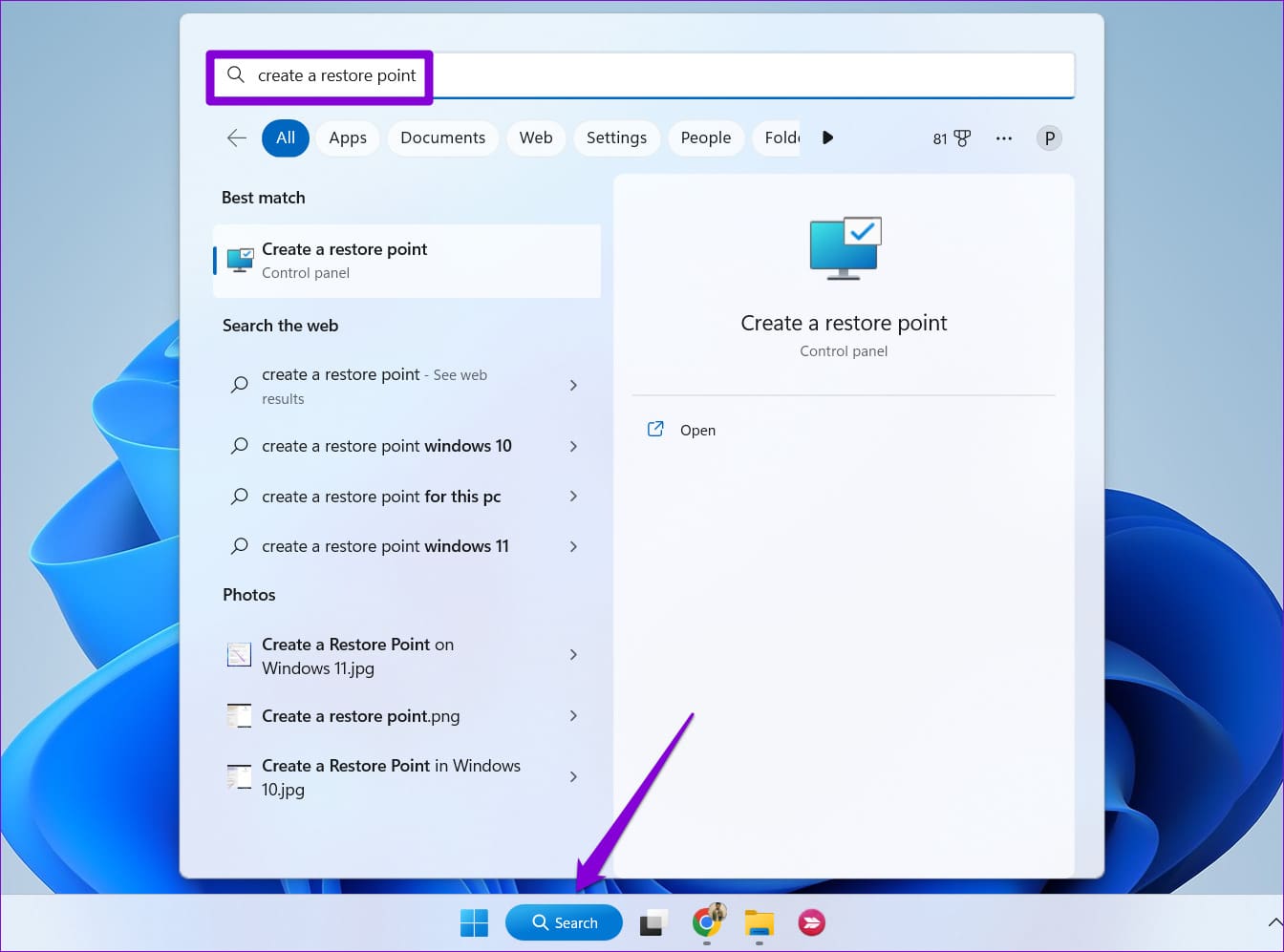Open Task View from the taskbar

[653, 922]
